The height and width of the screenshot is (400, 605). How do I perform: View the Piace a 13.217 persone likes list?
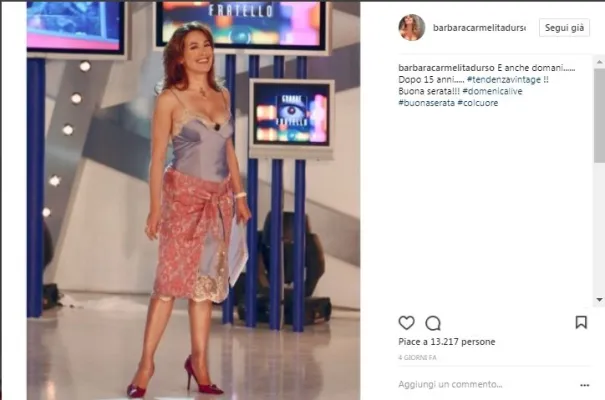[447, 342]
